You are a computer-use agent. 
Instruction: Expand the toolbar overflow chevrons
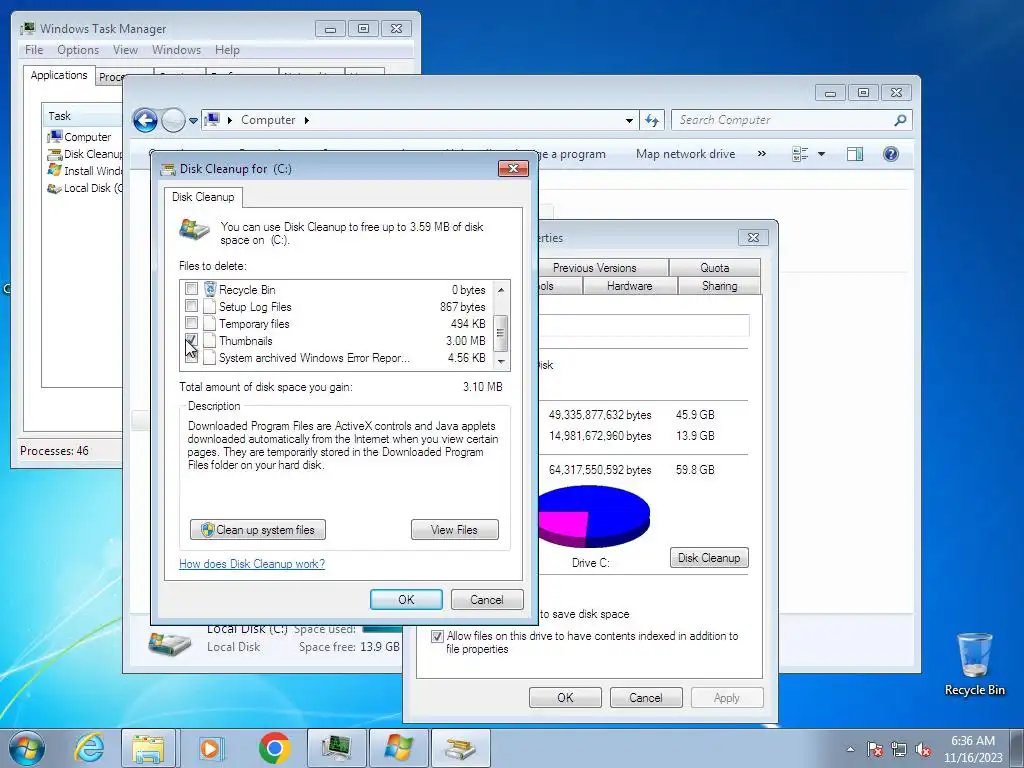tap(761, 154)
